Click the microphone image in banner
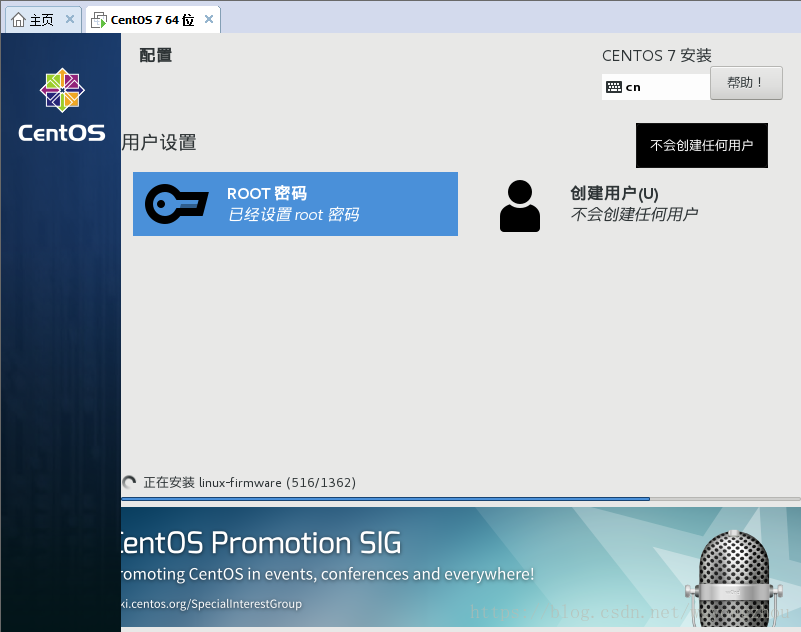 (x=734, y=578)
